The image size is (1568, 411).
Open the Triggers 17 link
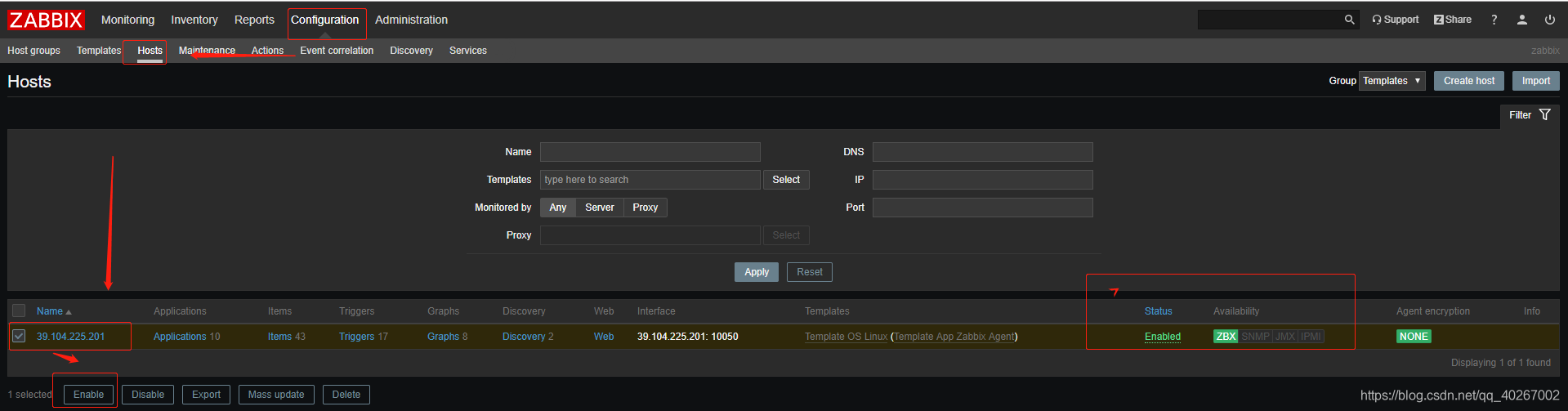pyautogui.click(x=356, y=337)
